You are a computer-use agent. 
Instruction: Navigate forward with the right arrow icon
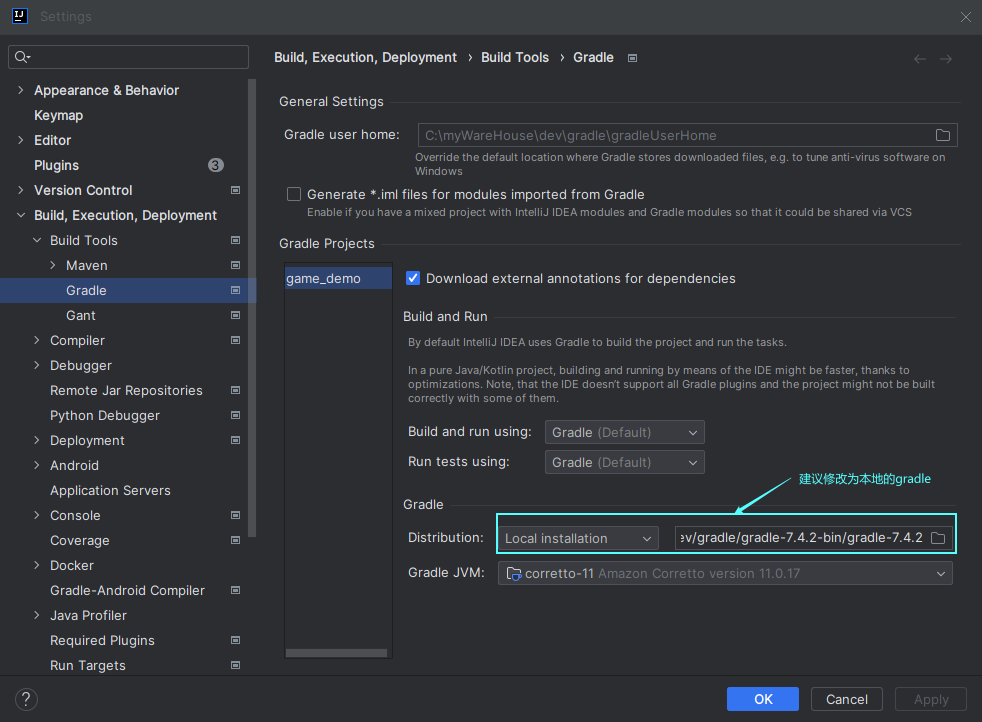pyautogui.click(x=945, y=59)
